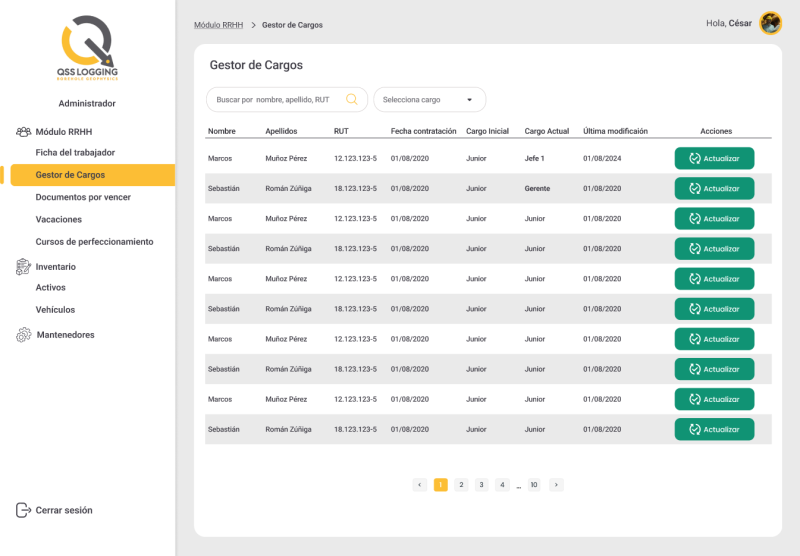Click the search magnifier icon
Screen dimensions: 800x556
coord(352,99)
